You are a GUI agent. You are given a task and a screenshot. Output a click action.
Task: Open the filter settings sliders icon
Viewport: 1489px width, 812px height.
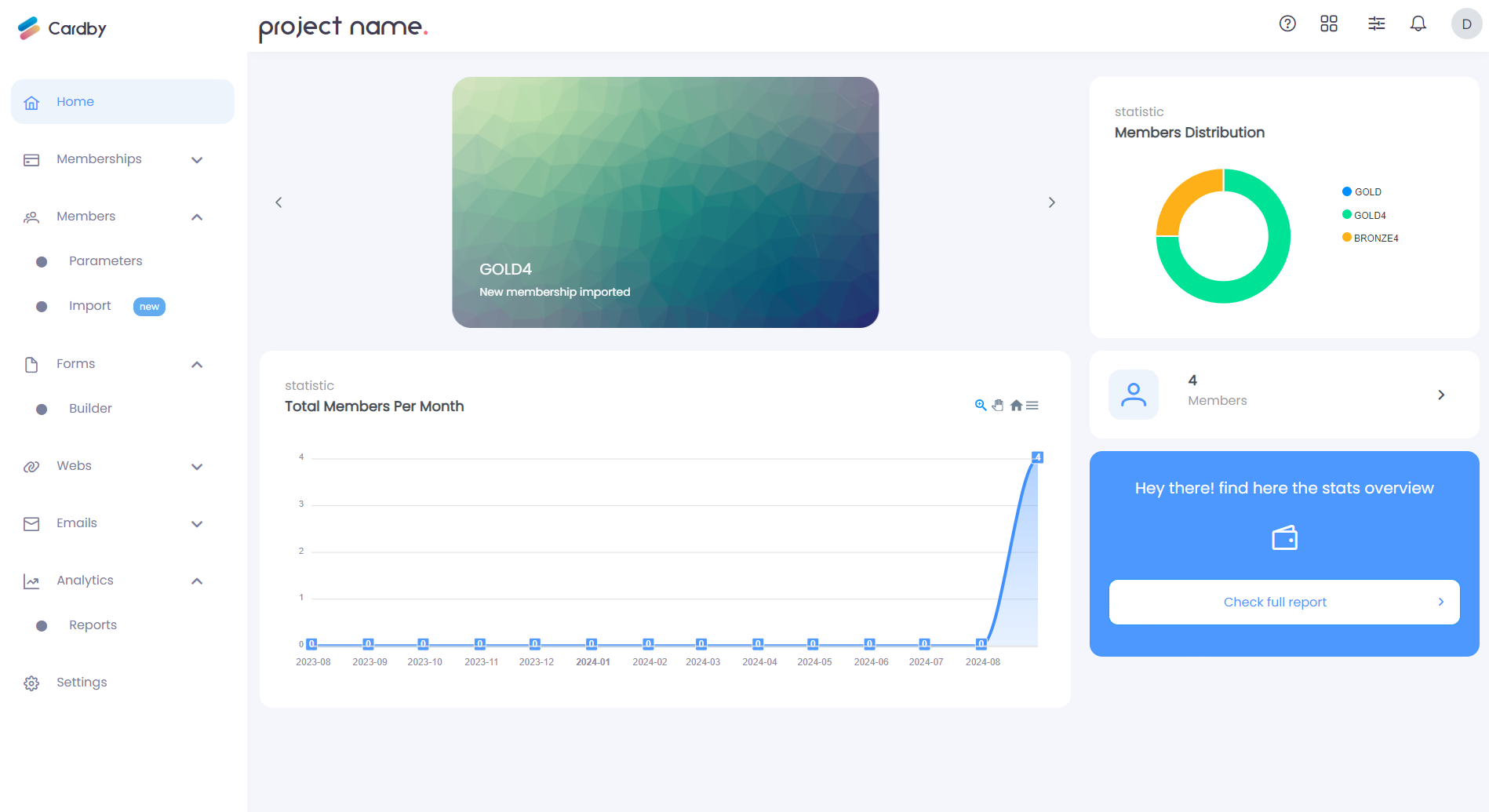(x=1376, y=24)
